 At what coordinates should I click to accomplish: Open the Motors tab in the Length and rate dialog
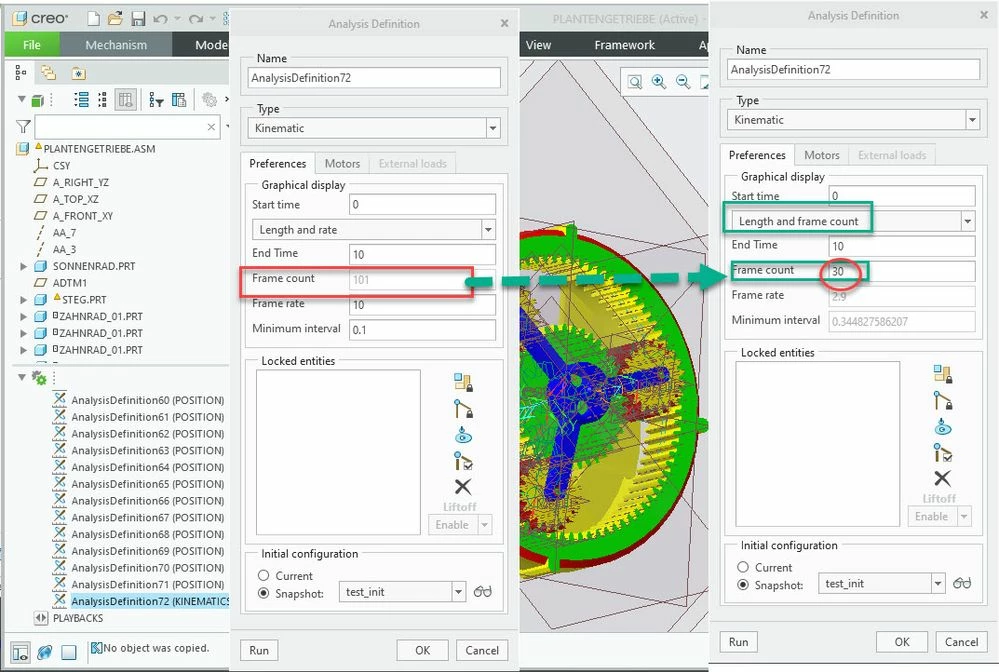pos(342,164)
